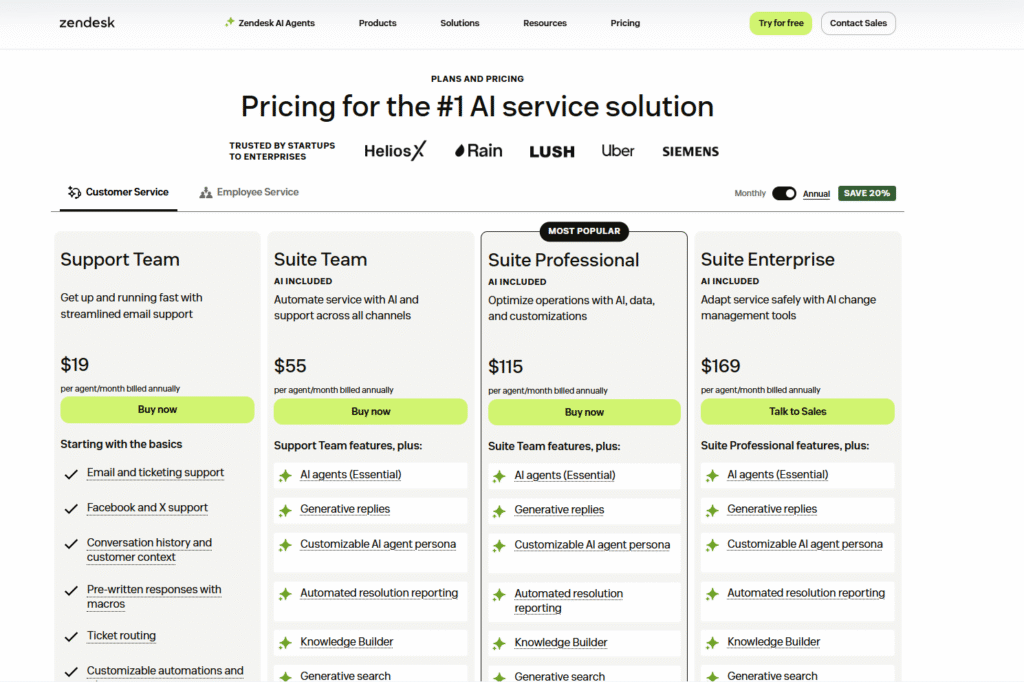The image size is (1024, 682).
Task: Open the Resources dropdown
Action: click(x=544, y=22)
